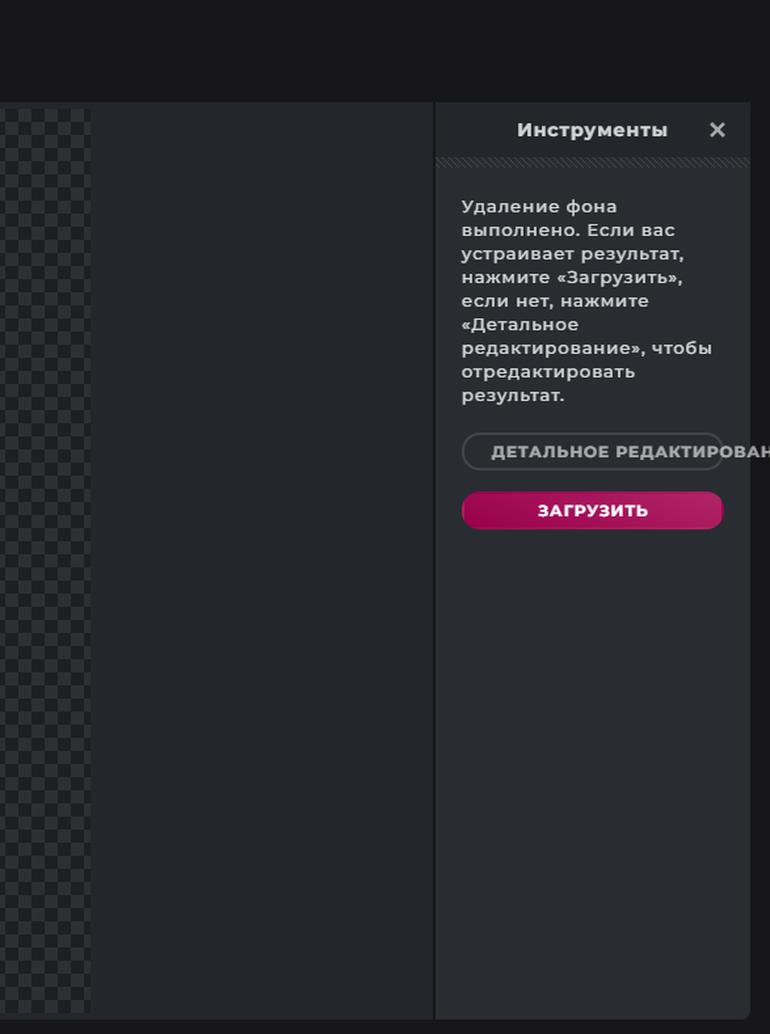Image resolution: width=770 pixels, height=1034 pixels.
Task: Click the hatched divider strip under the Инструменты header
Action: tap(592, 162)
